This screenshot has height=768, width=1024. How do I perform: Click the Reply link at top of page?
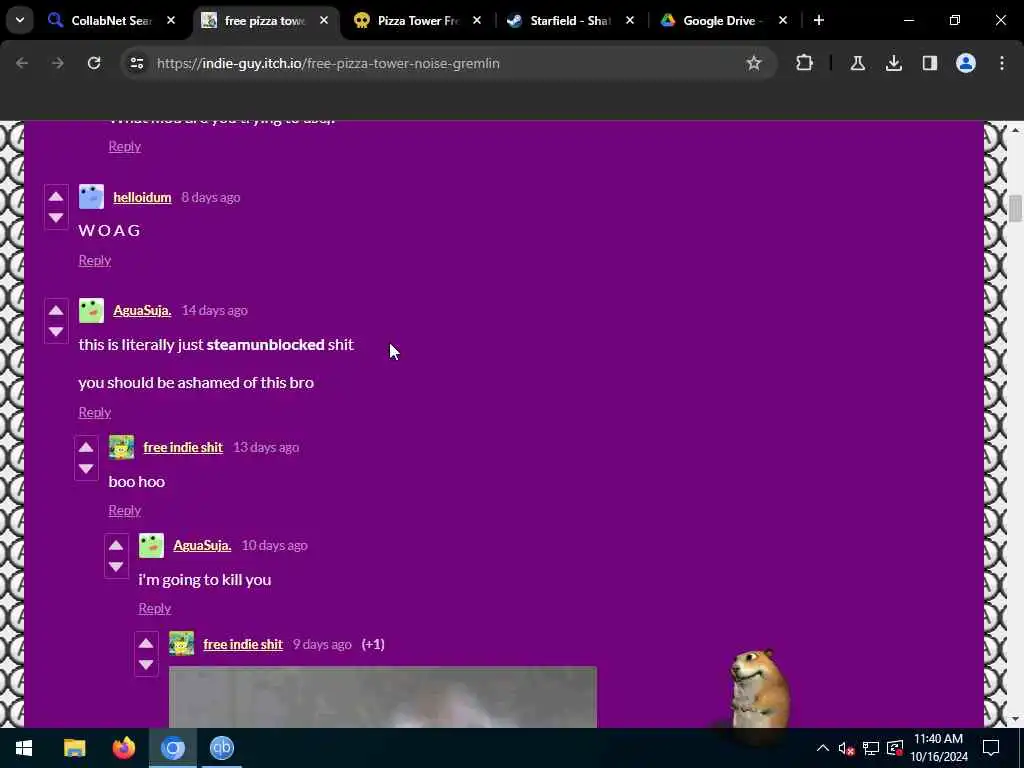(125, 146)
